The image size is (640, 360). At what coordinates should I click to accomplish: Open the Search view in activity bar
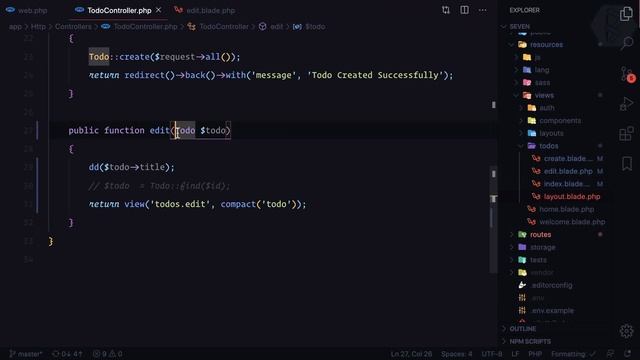(x=627, y=43)
